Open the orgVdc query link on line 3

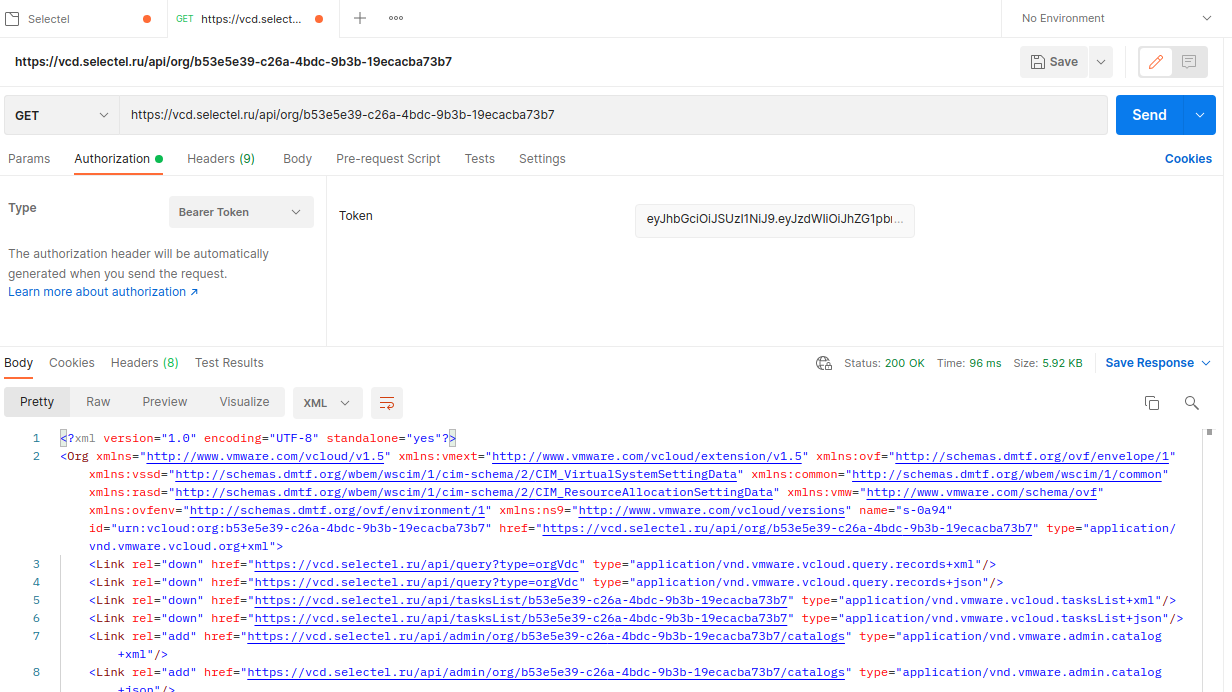(419, 564)
